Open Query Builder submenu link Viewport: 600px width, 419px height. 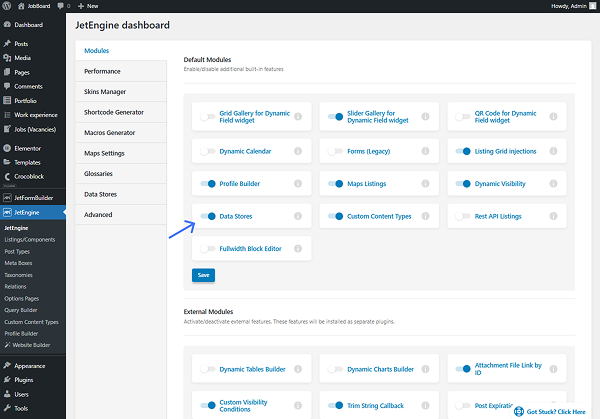[x=21, y=310]
